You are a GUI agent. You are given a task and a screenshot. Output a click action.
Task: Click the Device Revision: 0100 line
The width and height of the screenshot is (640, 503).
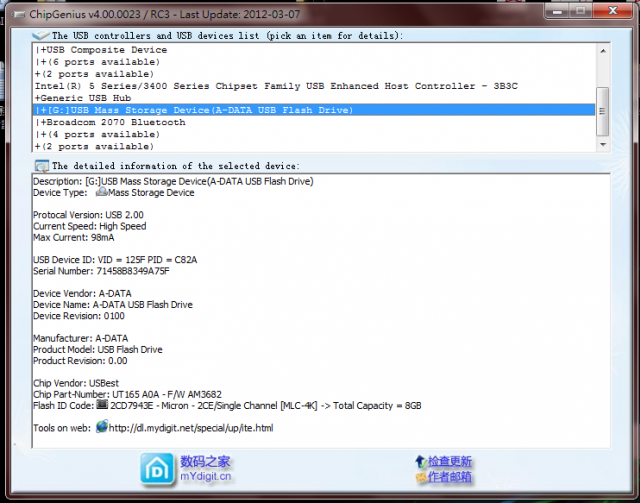tap(79, 316)
